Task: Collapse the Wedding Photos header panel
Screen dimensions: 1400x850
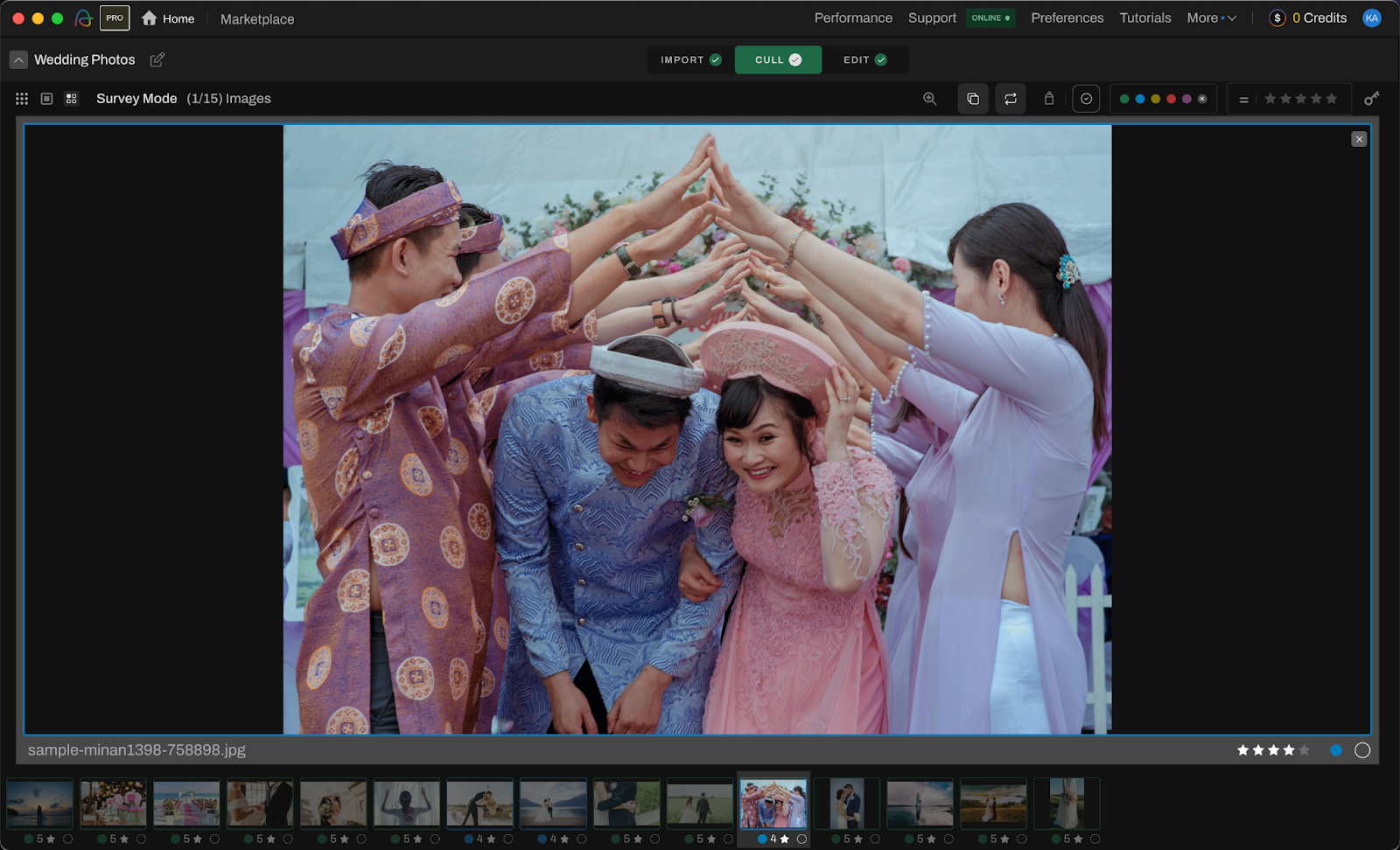Action: [18, 59]
